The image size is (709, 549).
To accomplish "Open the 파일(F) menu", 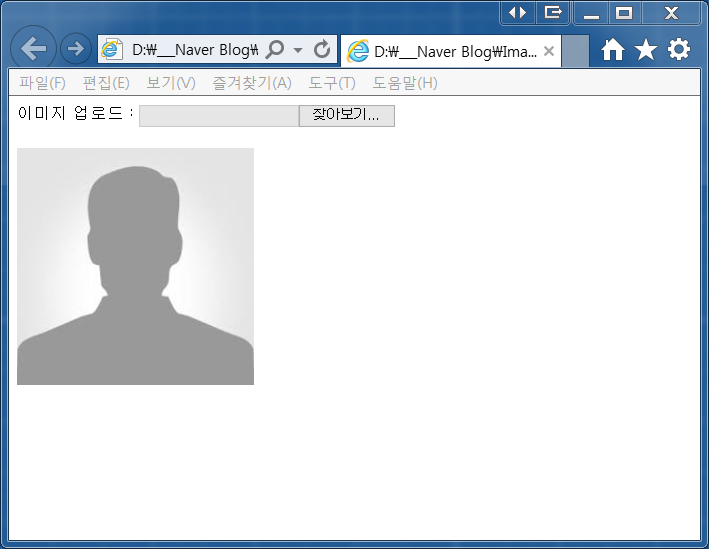I will tap(43, 83).
